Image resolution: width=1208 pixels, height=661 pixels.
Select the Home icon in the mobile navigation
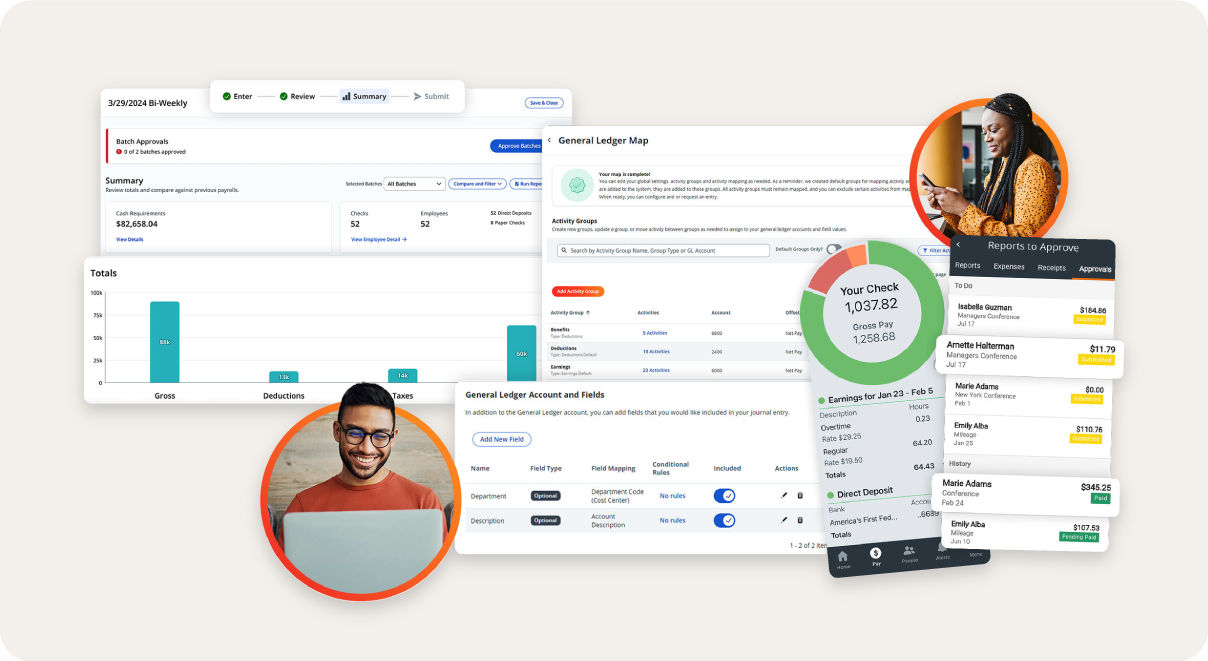[841, 555]
